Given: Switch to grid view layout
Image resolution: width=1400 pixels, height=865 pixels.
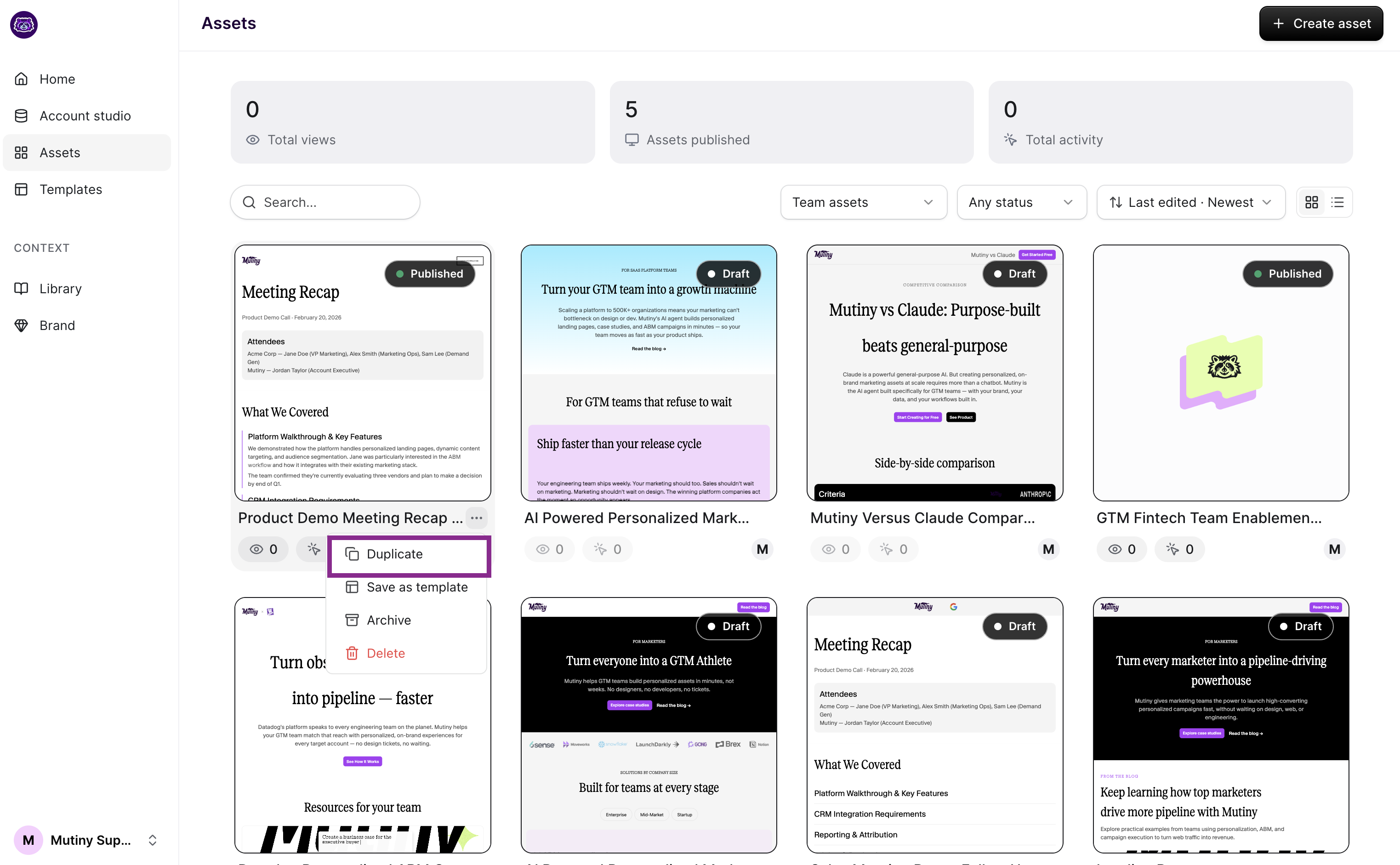Looking at the screenshot, I should (1311, 202).
